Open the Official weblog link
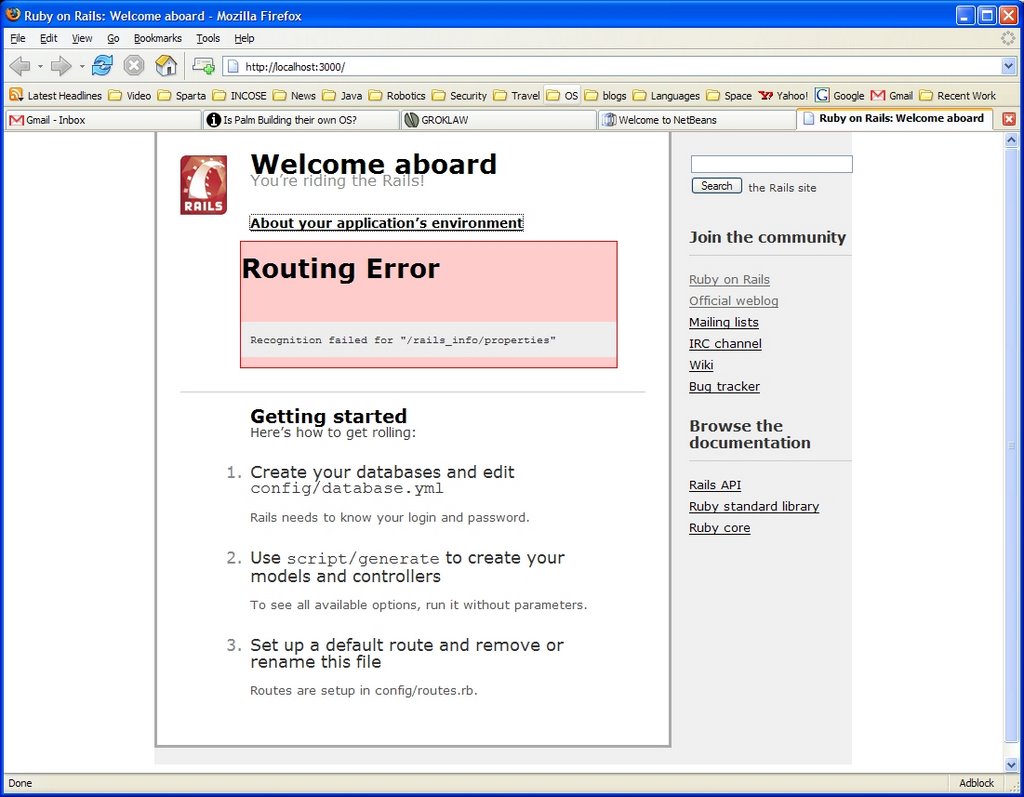The width and height of the screenshot is (1024, 797). tap(733, 301)
